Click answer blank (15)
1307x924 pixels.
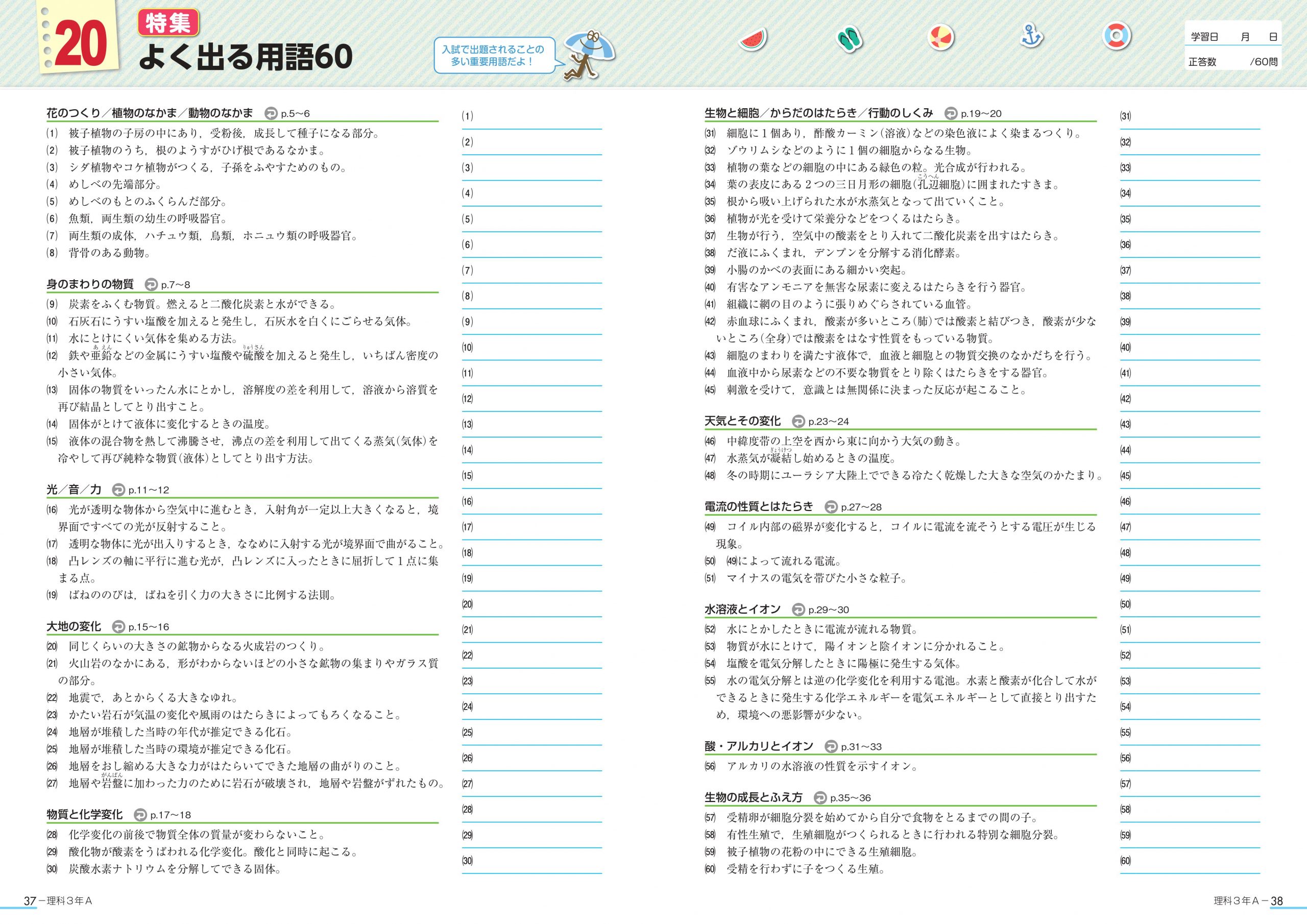point(531,479)
